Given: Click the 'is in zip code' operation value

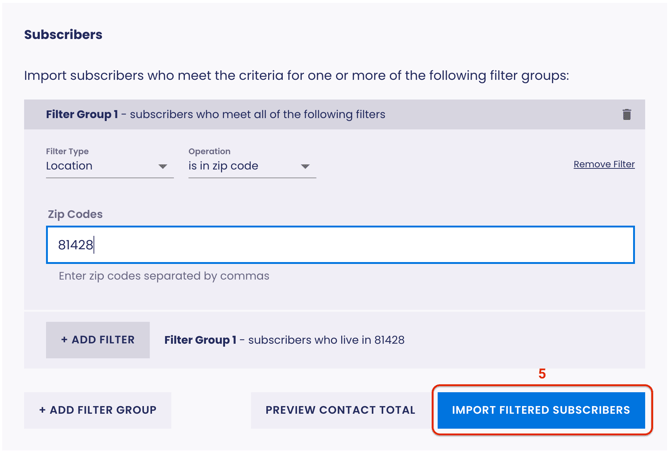Looking at the screenshot, I should [x=223, y=166].
